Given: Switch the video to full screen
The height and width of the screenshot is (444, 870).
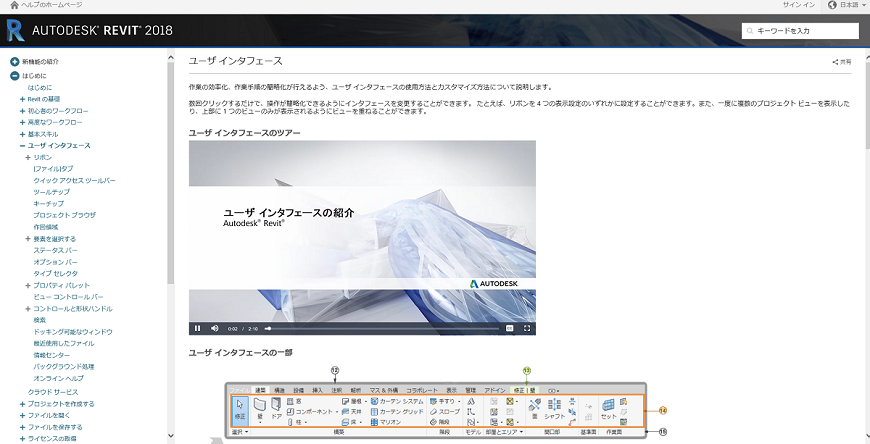Looking at the screenshot, I should click(527, 328).
